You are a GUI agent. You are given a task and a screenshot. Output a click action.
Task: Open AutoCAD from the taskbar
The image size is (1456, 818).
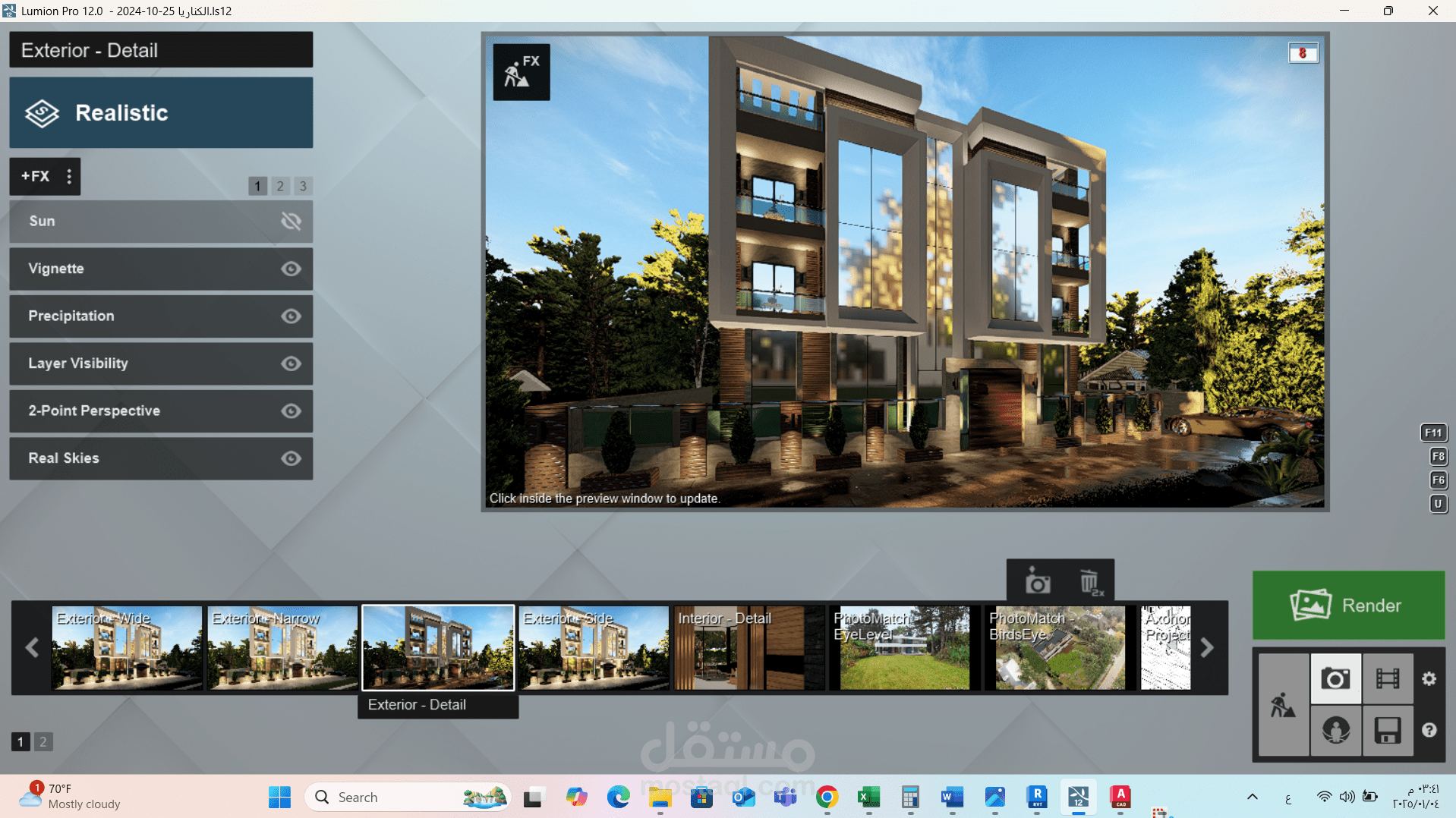[x=1120, y=797]
